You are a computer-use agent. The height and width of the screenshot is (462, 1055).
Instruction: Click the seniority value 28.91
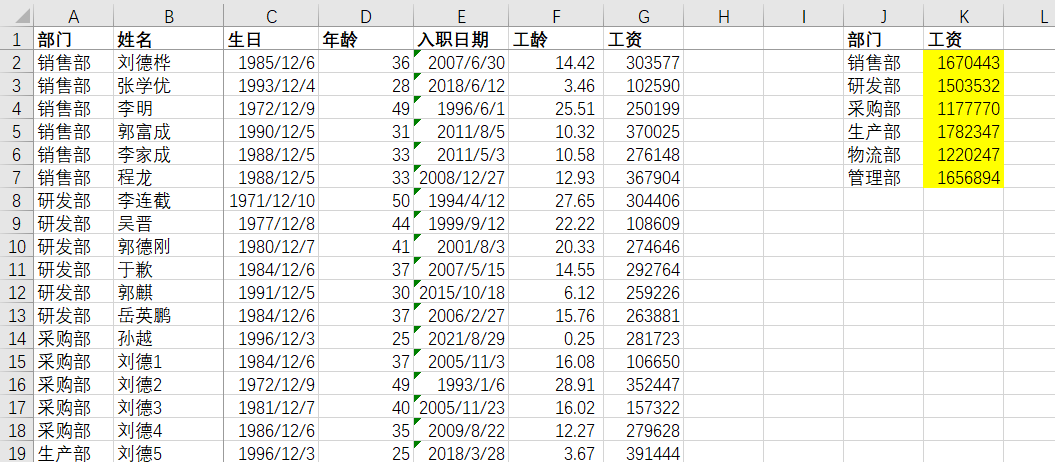click(556, 384)
